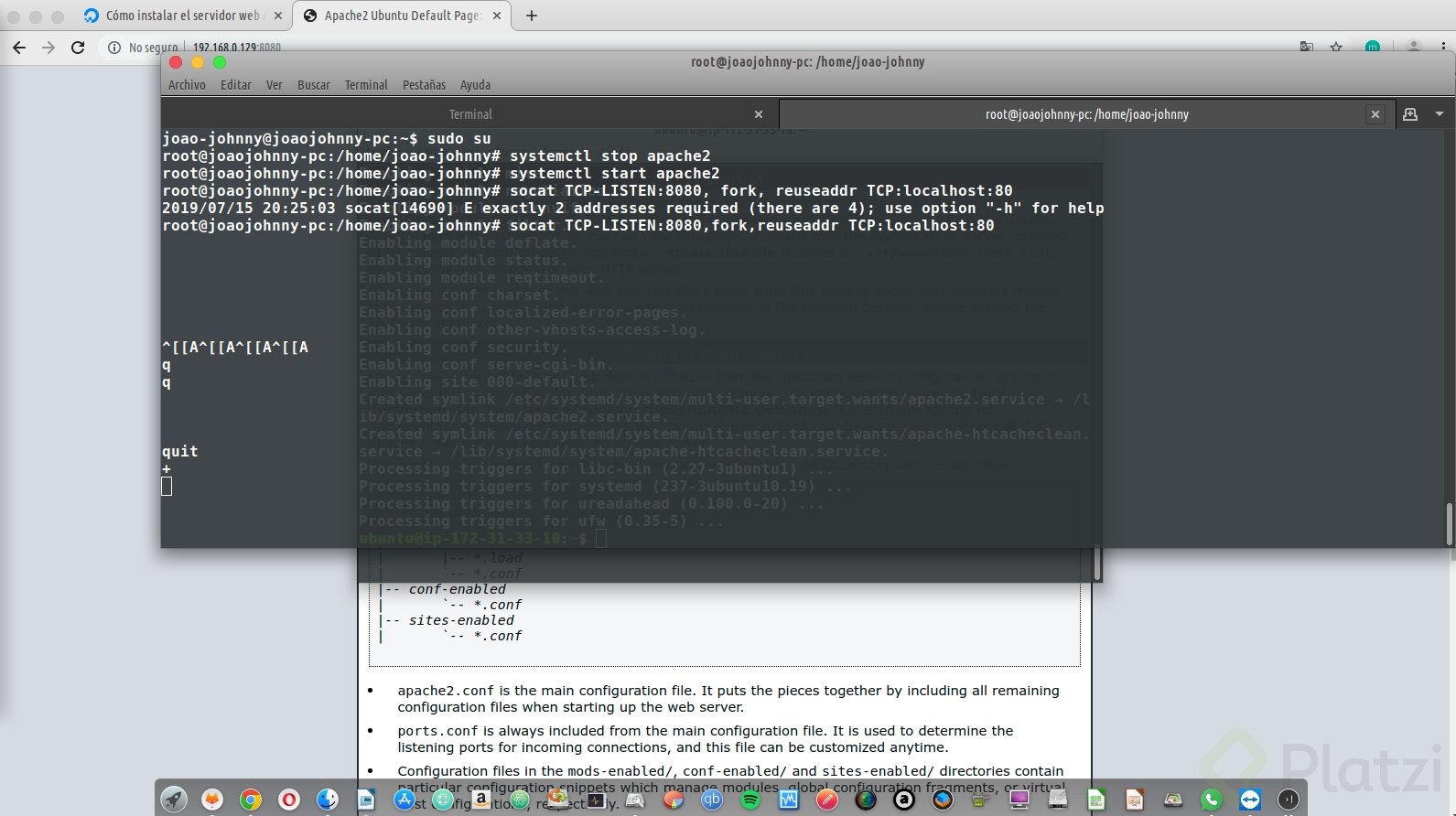Screen dimensions: 1456x816
Task: Open Launchpad rocket in the dock
Action: [174, 800]
